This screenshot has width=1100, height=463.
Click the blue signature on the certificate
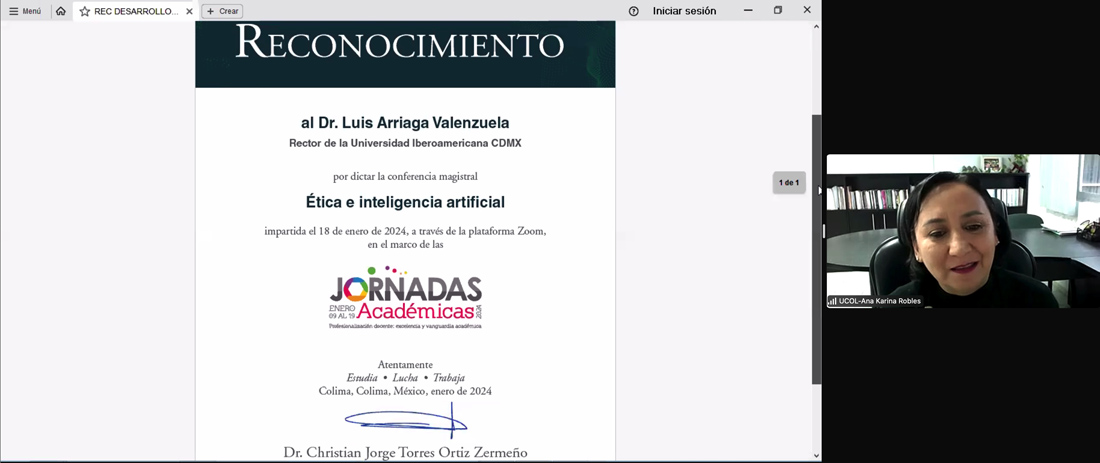(406, 421)
